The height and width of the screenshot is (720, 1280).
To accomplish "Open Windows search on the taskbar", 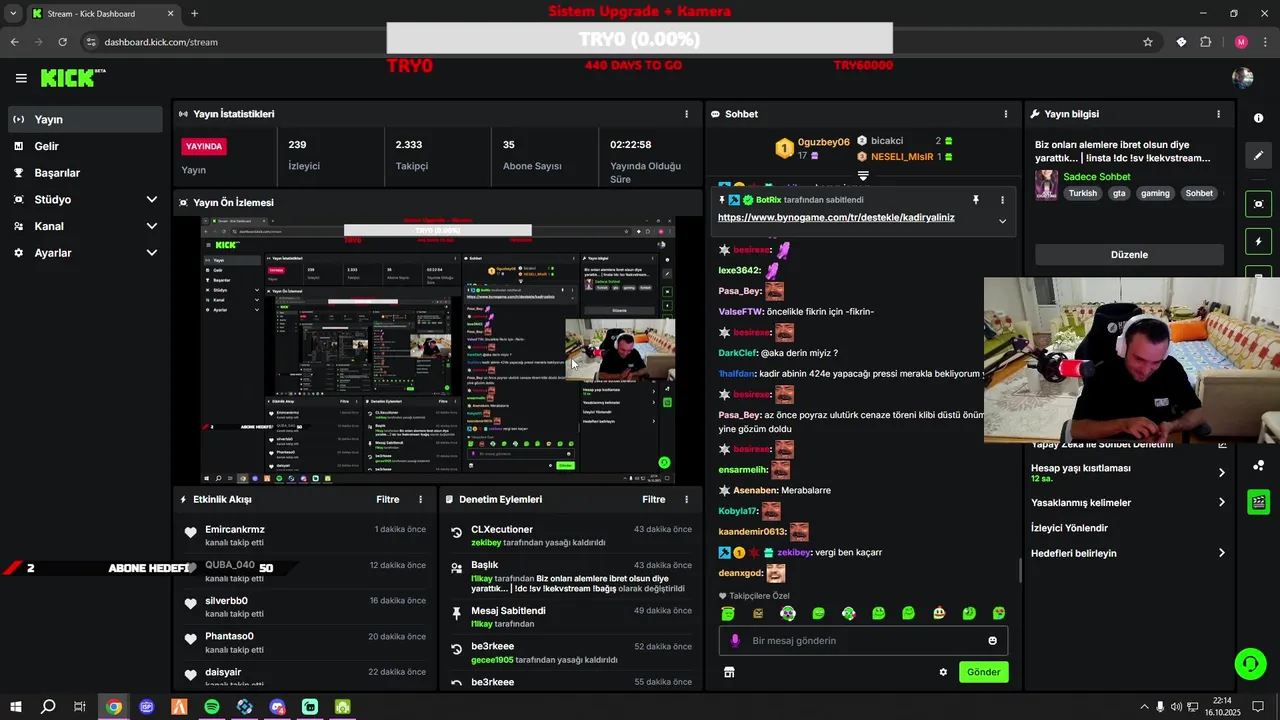I will [x=47, y=707].
